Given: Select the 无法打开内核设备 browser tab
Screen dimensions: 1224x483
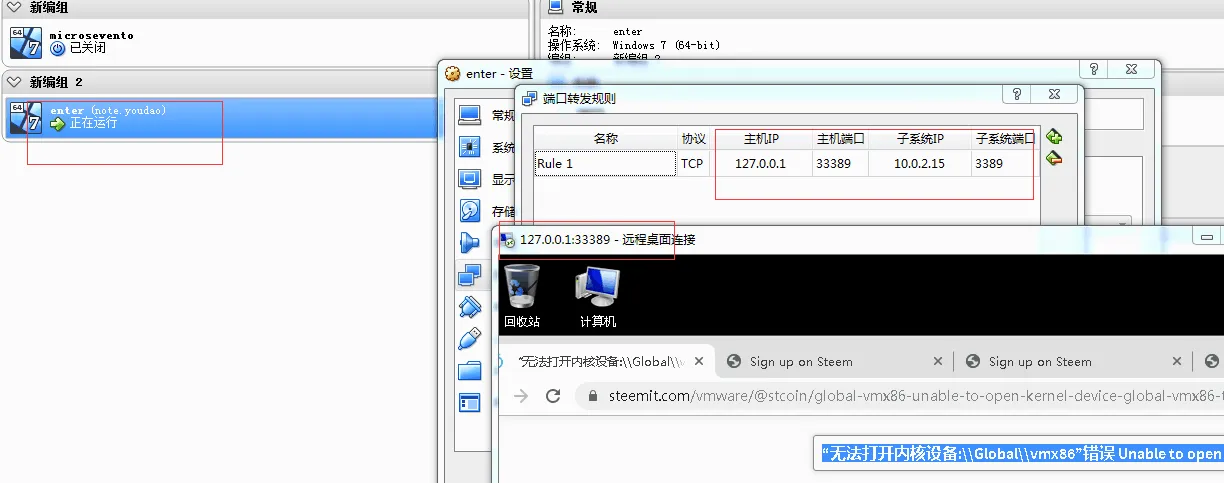Looking at the screenshot, I should [x=606, y=362].
